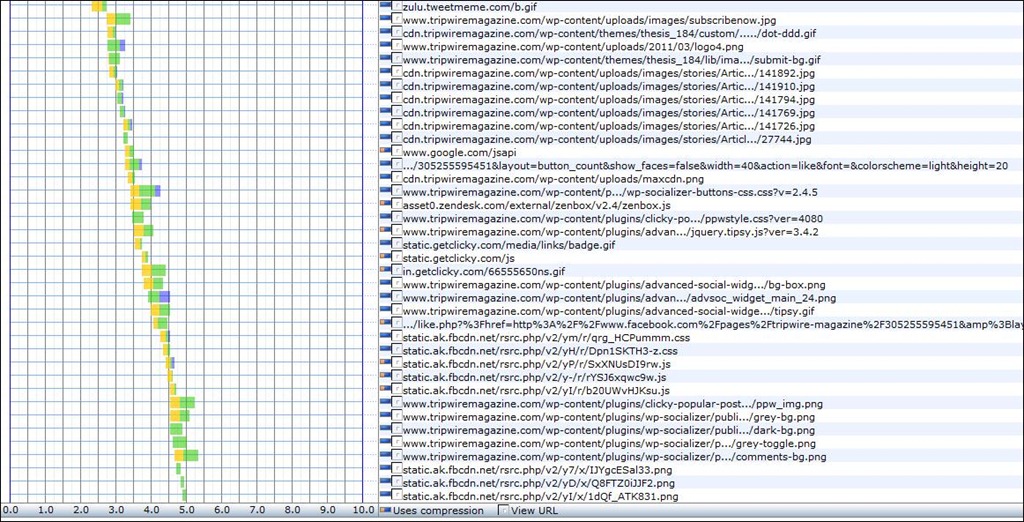Screen dimensions: 1024x522
Task: Click the waterfall bar for comments-bg.png
Action: coord(186,455)
